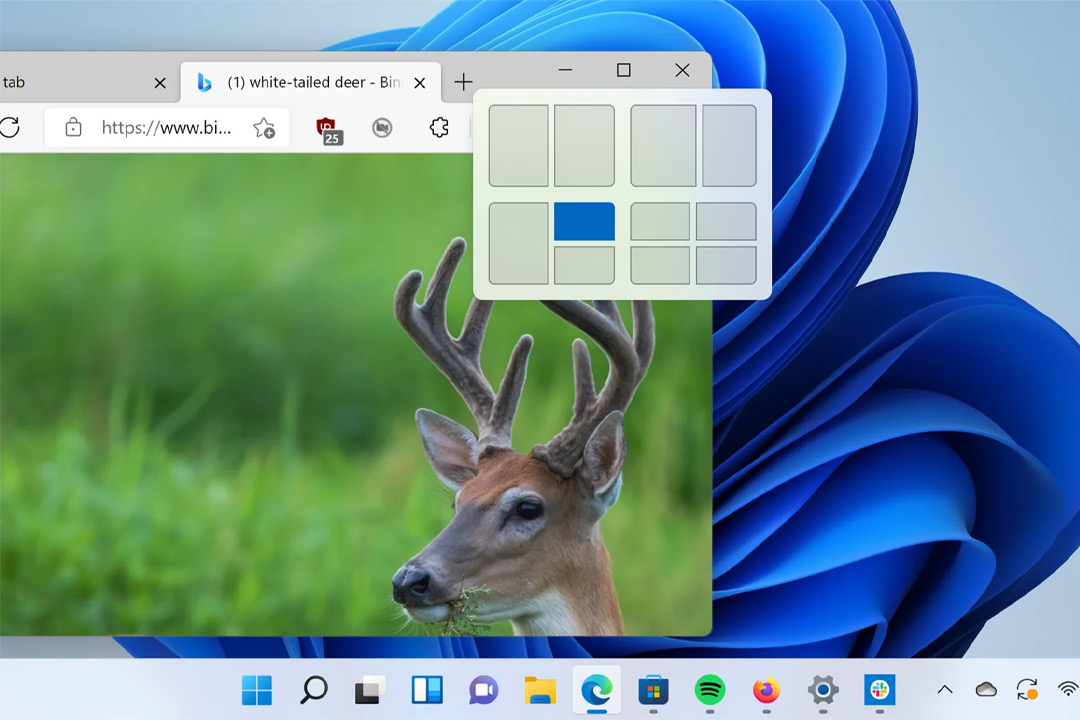Show hidden tray icons chevron
The image size is (1080, 720).
tap(945, 690)
